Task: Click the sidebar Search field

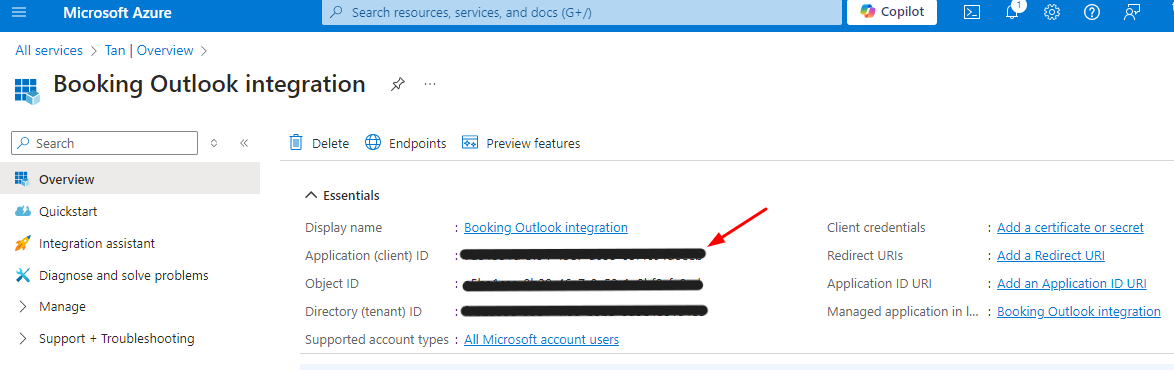Action: 105,143
